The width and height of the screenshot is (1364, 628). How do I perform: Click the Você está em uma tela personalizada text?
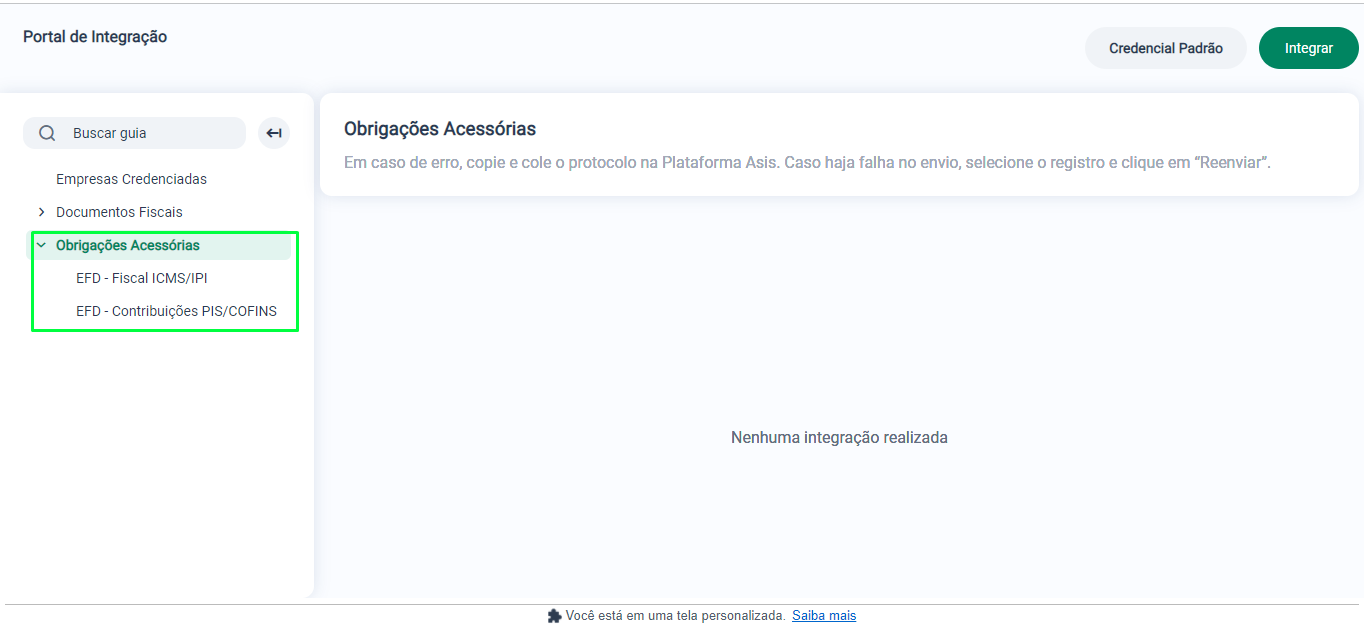[x=675, y=616]
